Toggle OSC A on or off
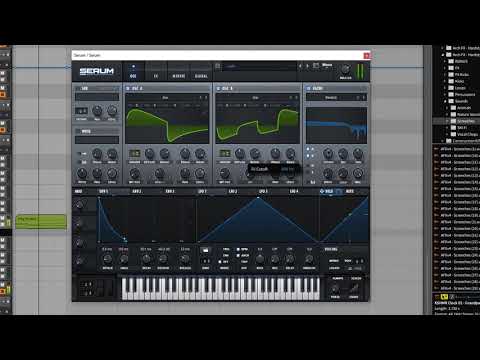 coord(128,88)
